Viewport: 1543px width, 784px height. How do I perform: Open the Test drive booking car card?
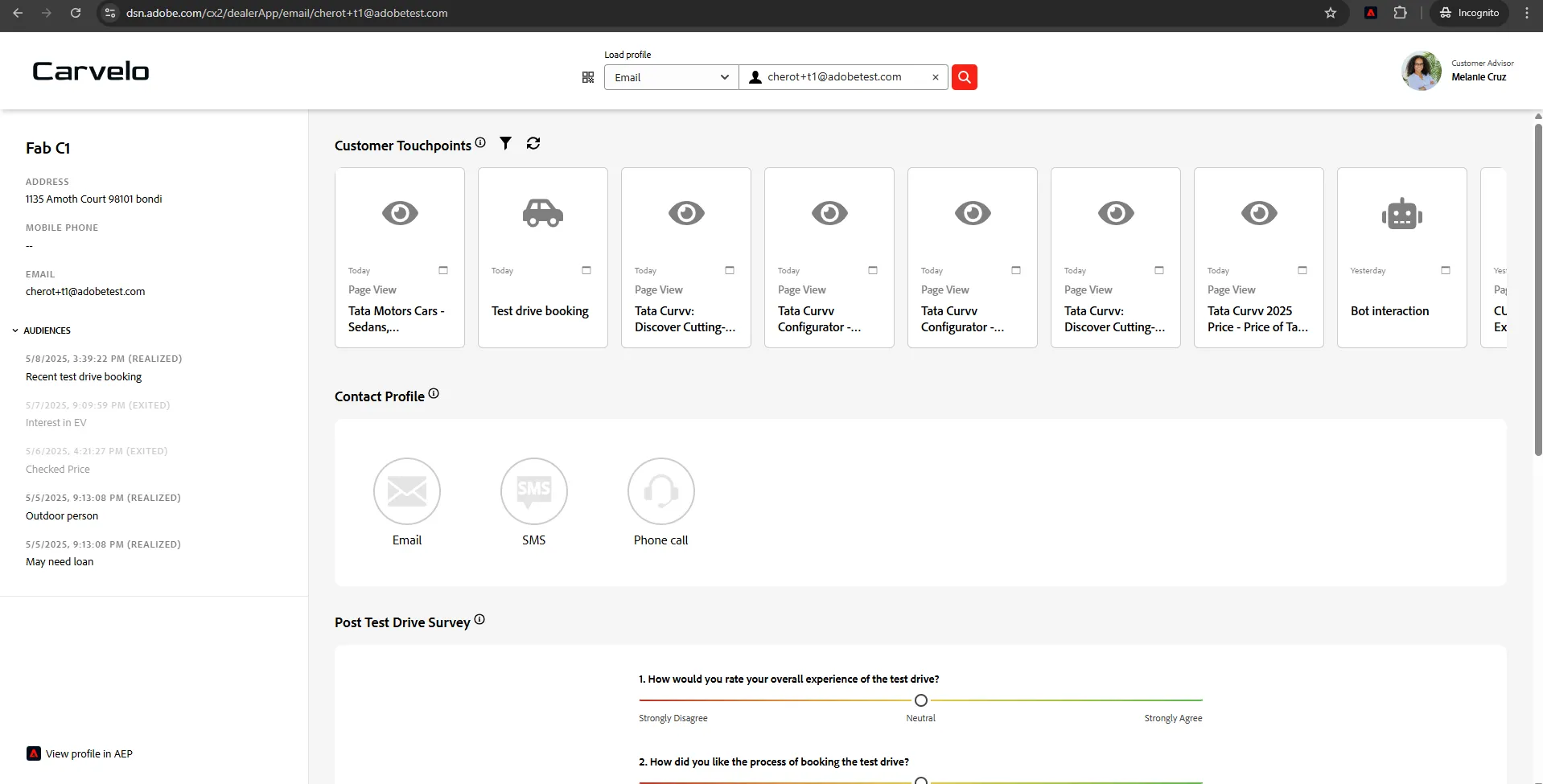tap(543, 257)
